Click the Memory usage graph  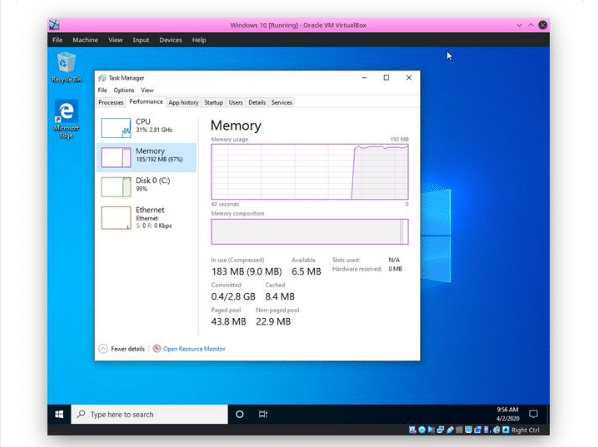tap(310, 172)
